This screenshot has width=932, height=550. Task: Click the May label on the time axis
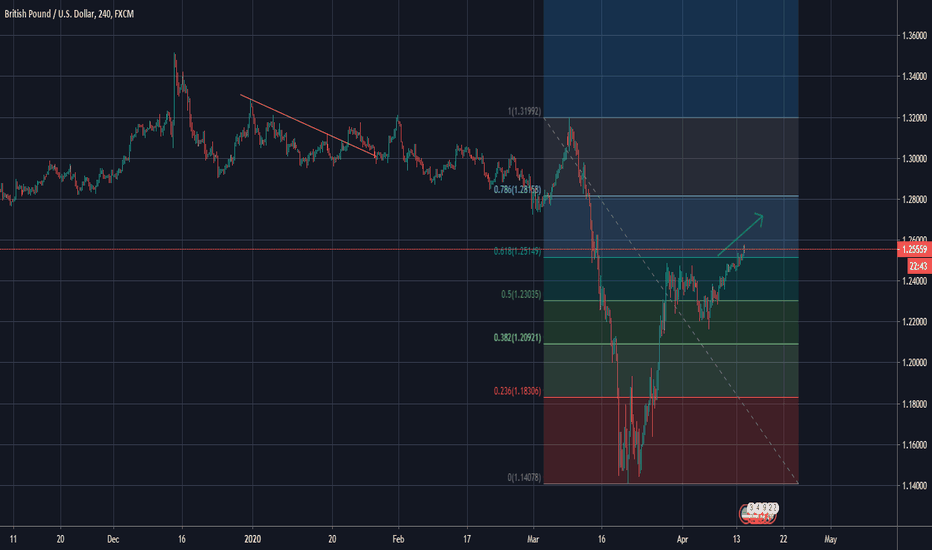pyautogui.click(x=830, y=539)
